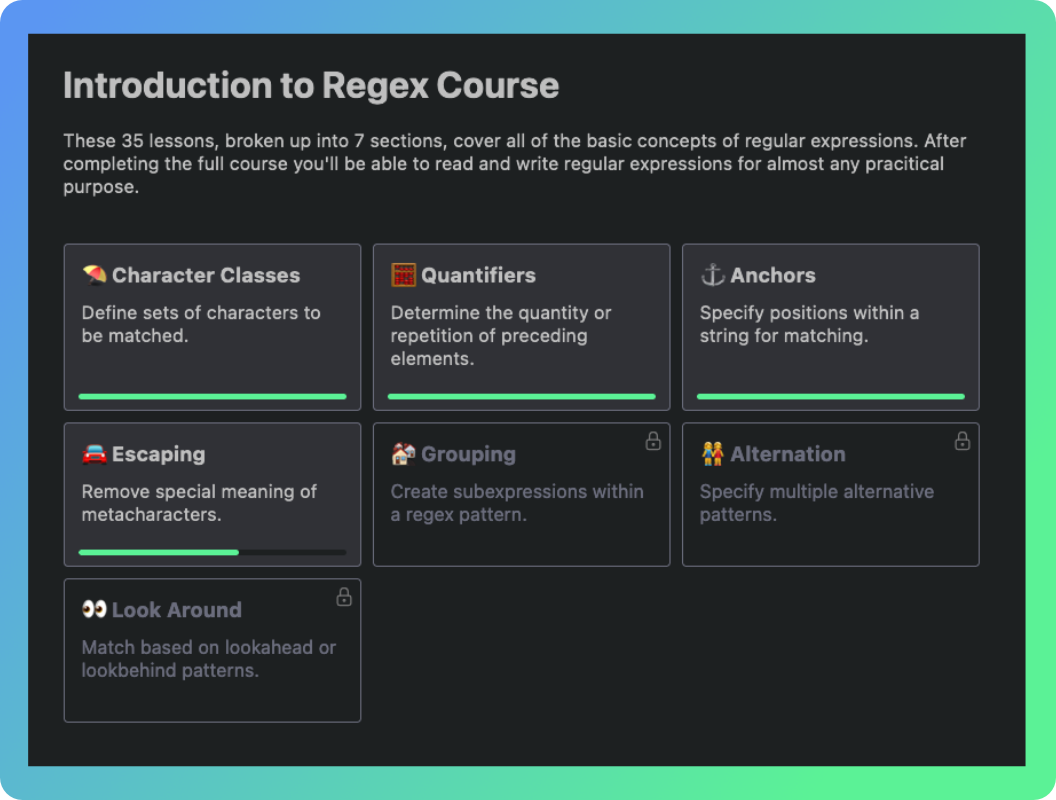This screenshot has height=800, width=1056.
Task: Click the padlock on the Alternation card
Action: click(962, 440)
